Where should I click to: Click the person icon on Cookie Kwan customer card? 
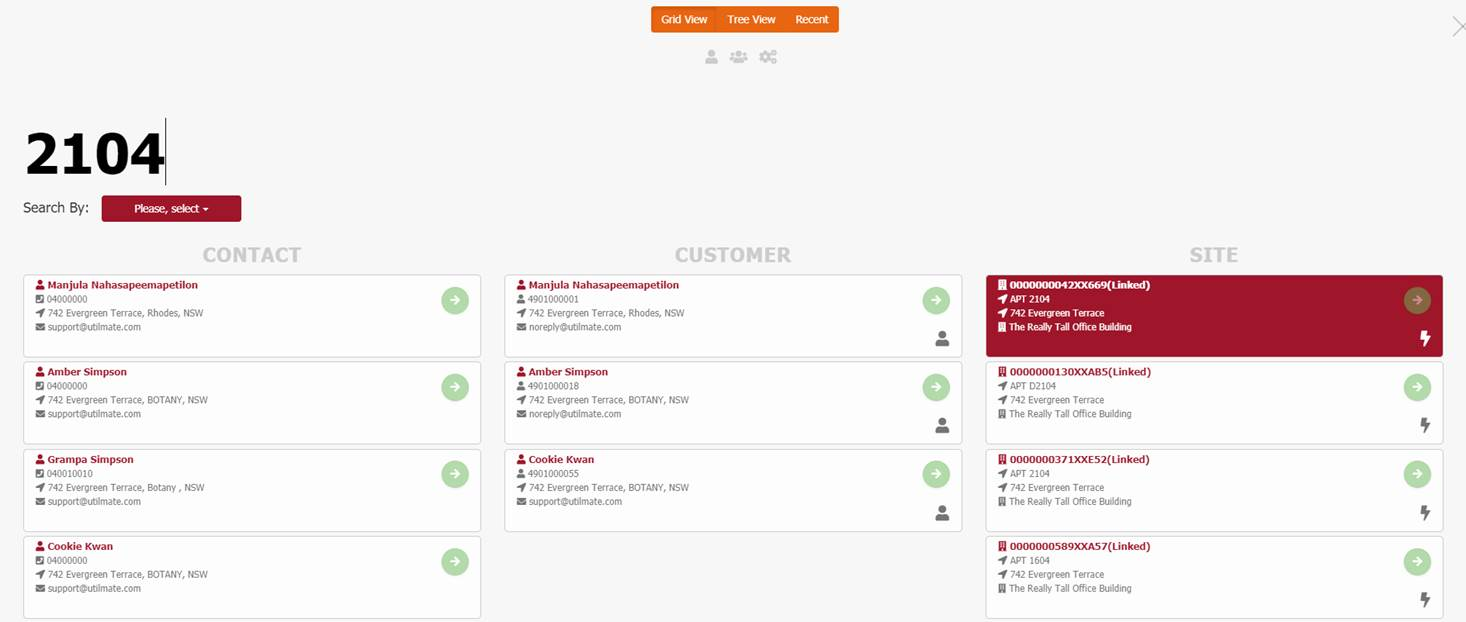pyautogui.click(x=941, y=513)
